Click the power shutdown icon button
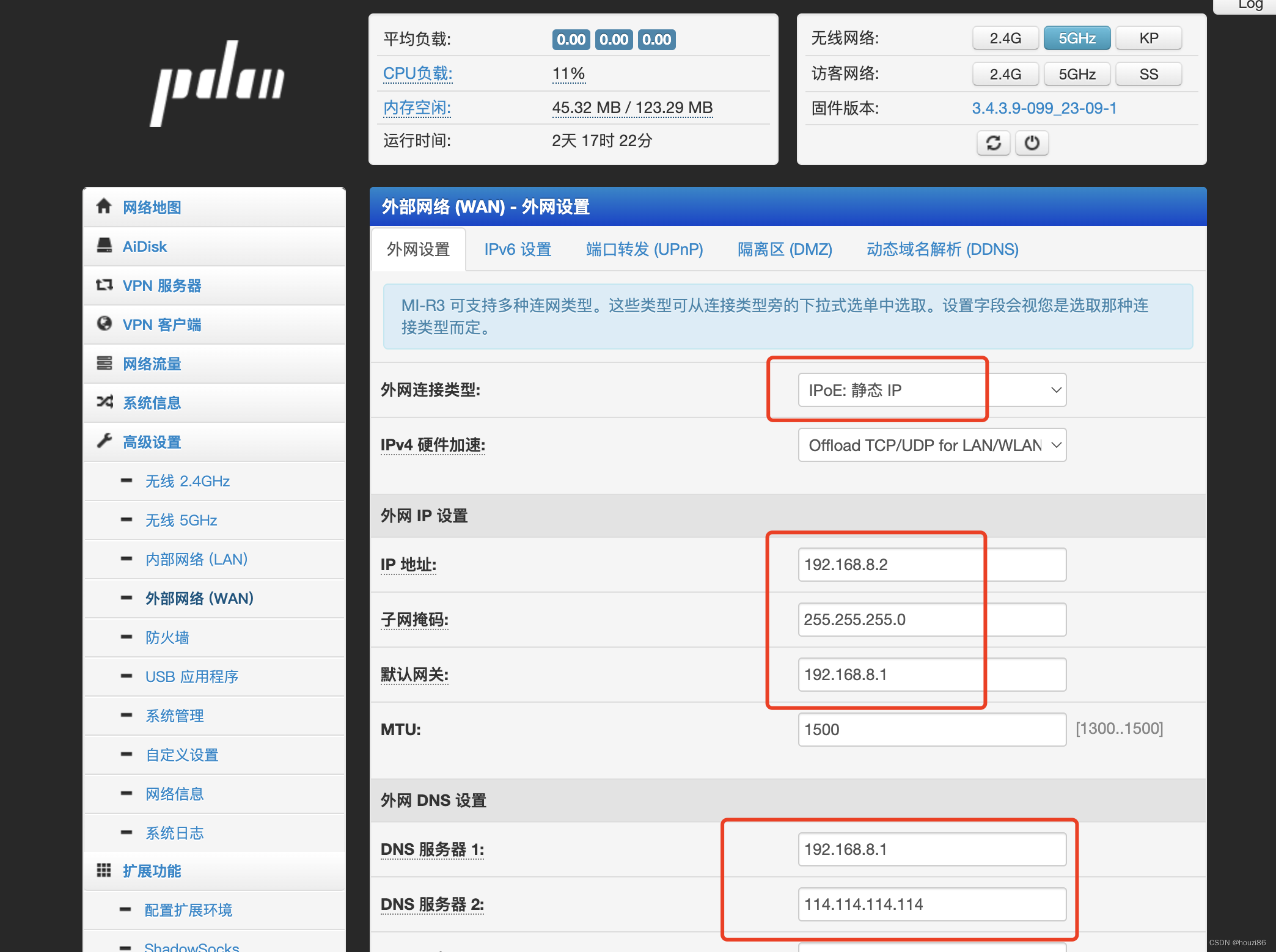 (x=1032, y=143)
